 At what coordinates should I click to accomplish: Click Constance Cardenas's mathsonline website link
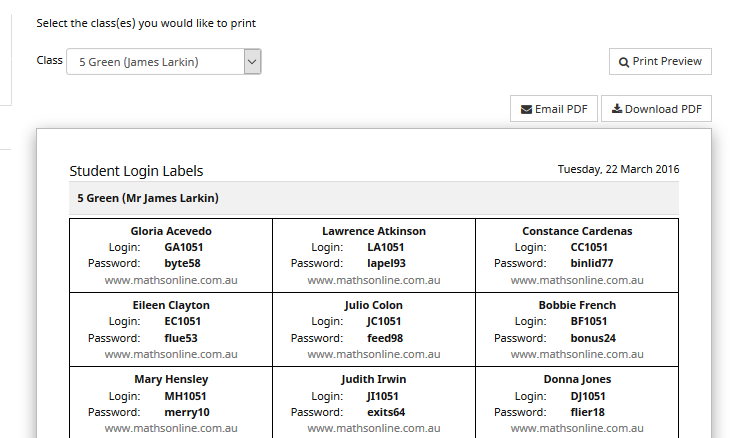point(577,280)
